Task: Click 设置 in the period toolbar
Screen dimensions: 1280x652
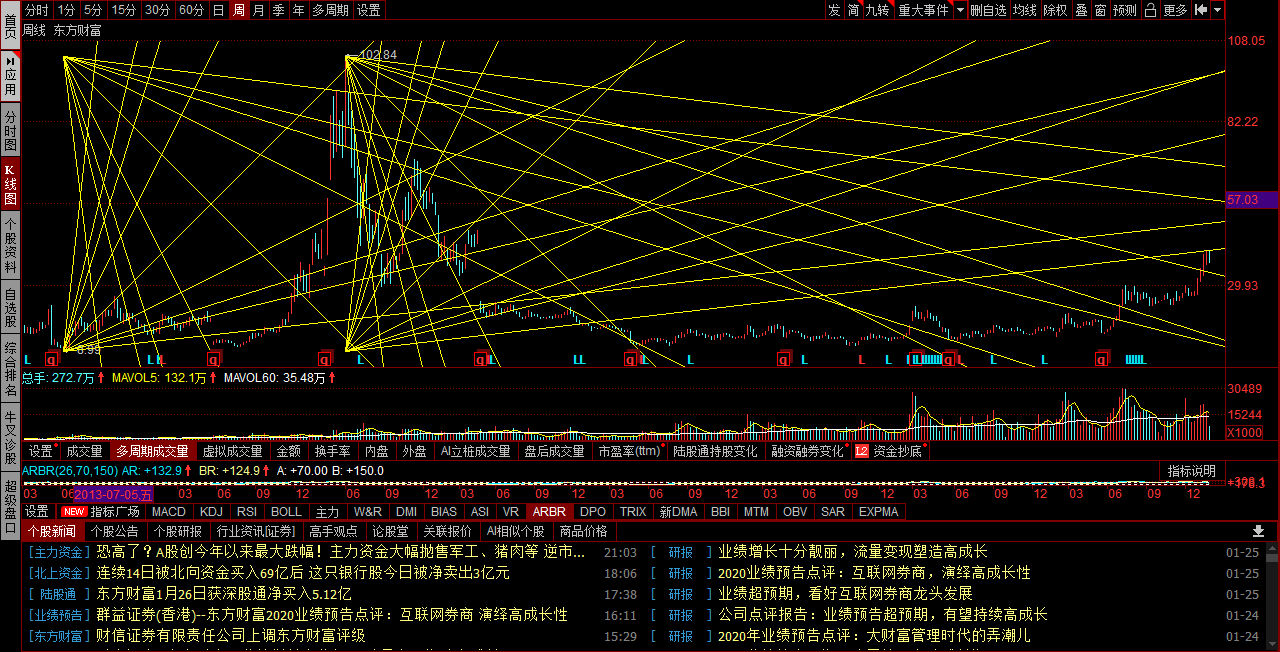Action: pyautogui.click(x=369, y=10)
